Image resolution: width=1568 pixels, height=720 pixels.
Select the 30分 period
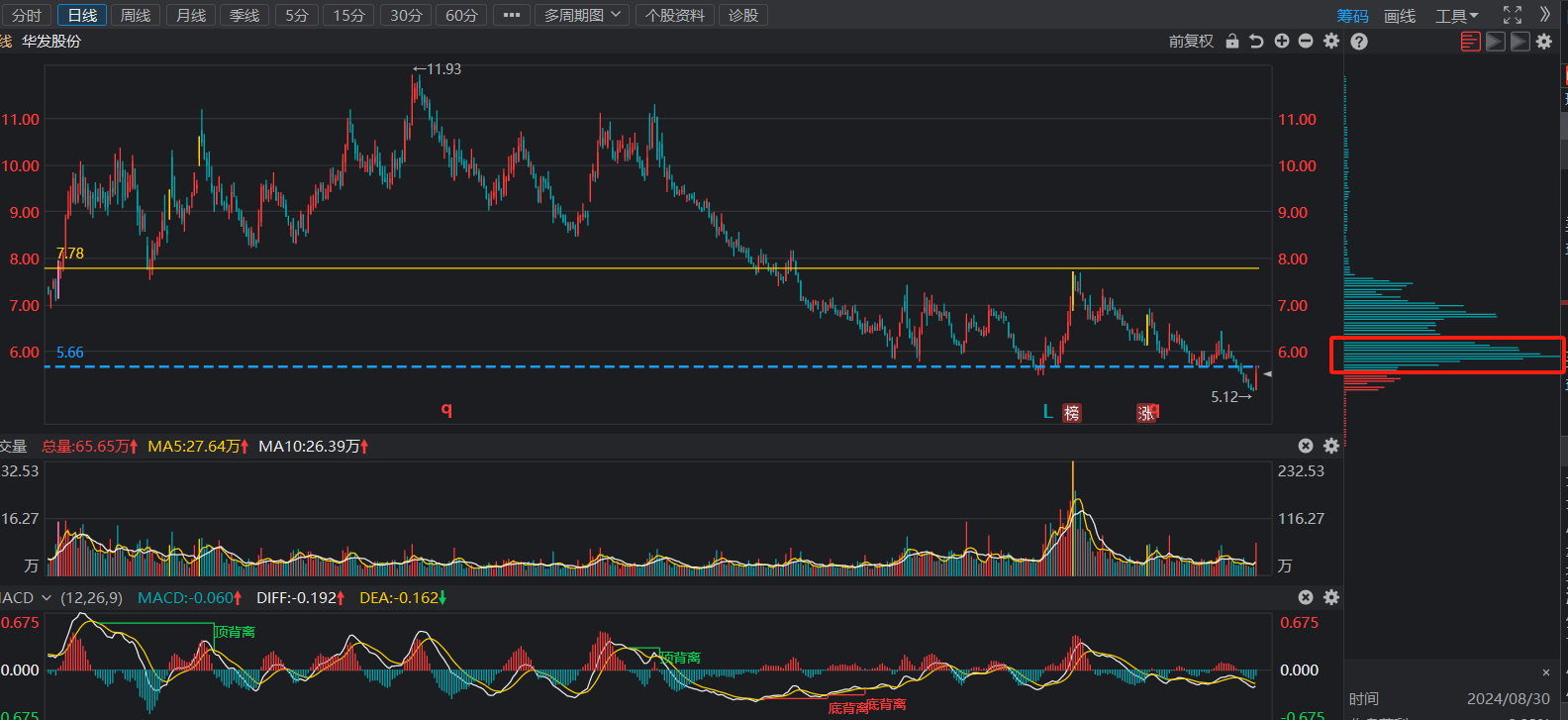[x=406, y=16]
